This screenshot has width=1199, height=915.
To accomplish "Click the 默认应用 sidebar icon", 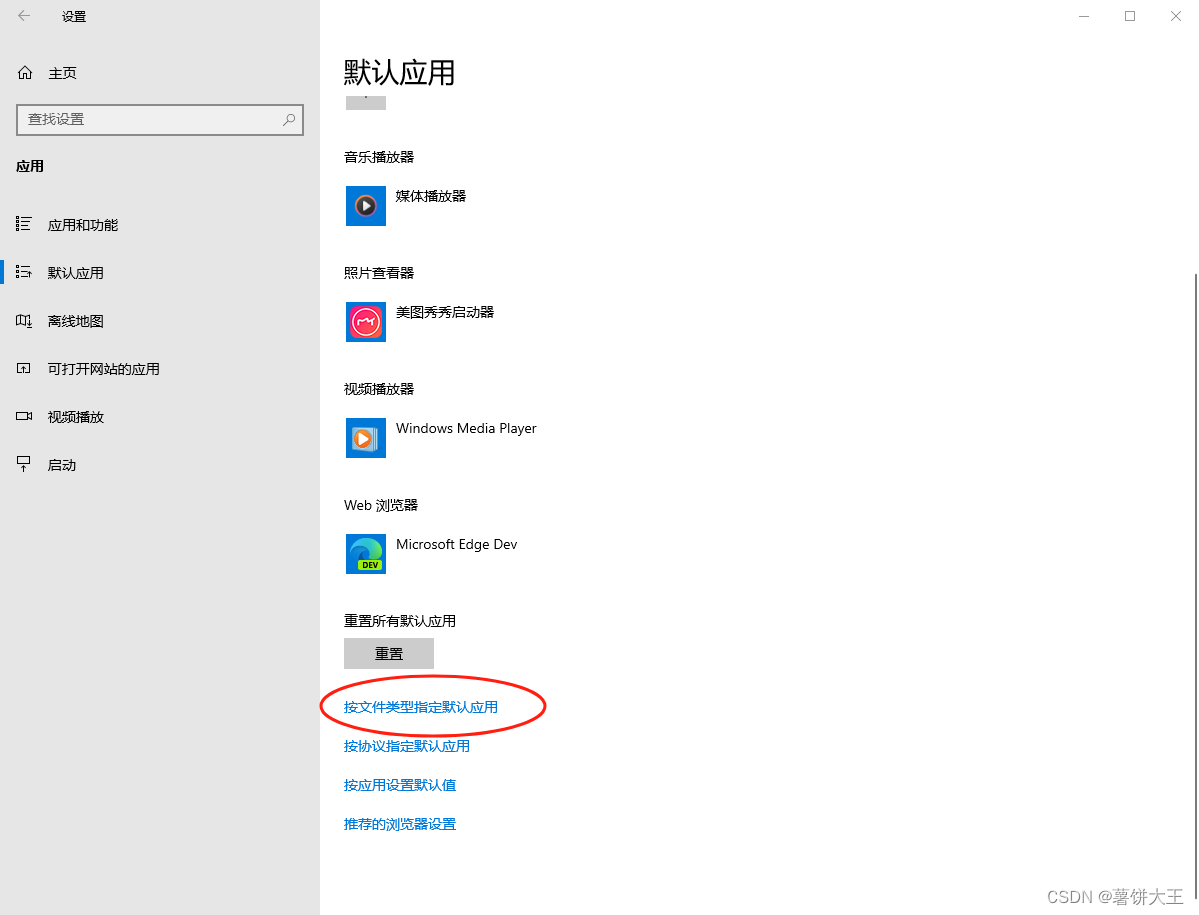I will click(23, 272).
